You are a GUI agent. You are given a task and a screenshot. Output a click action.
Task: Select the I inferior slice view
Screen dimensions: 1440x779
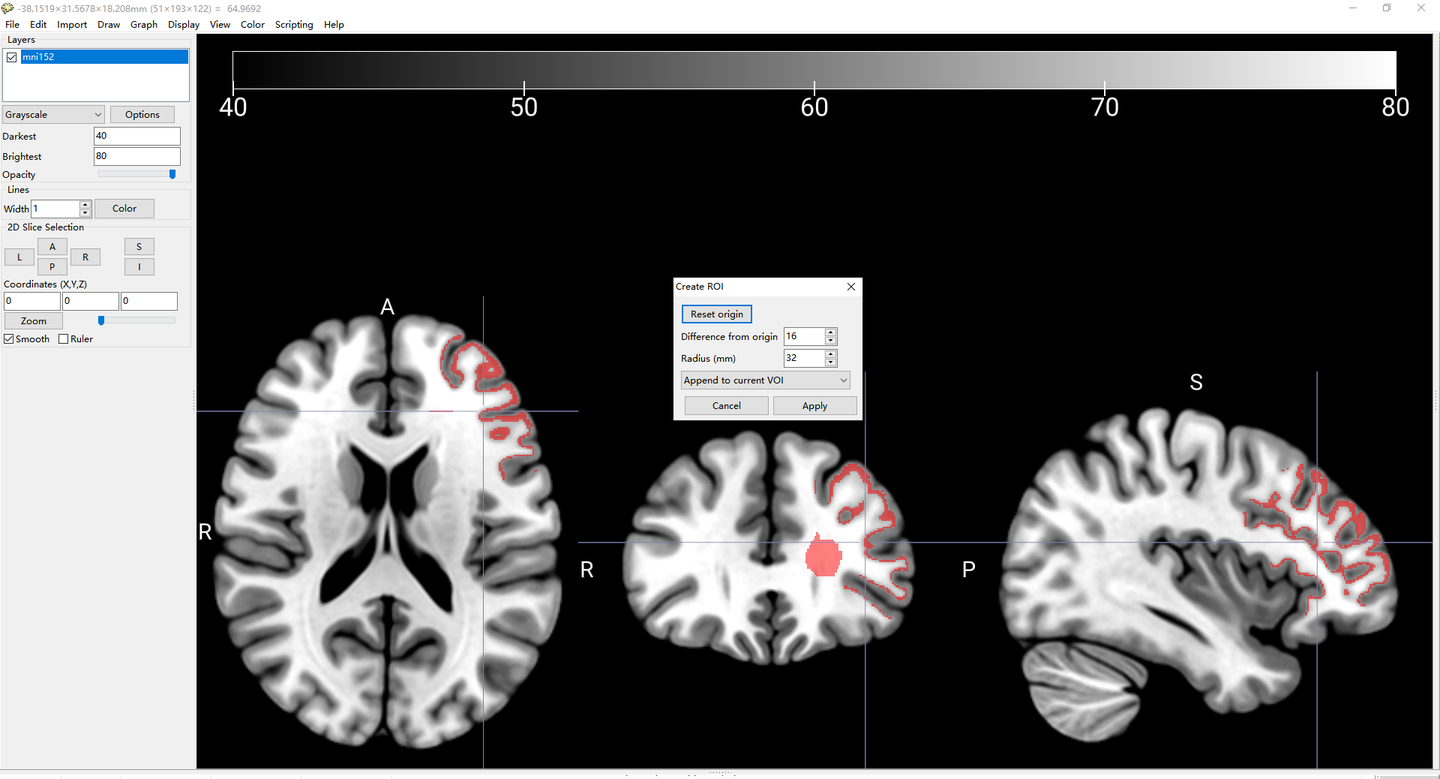[139, 266]
